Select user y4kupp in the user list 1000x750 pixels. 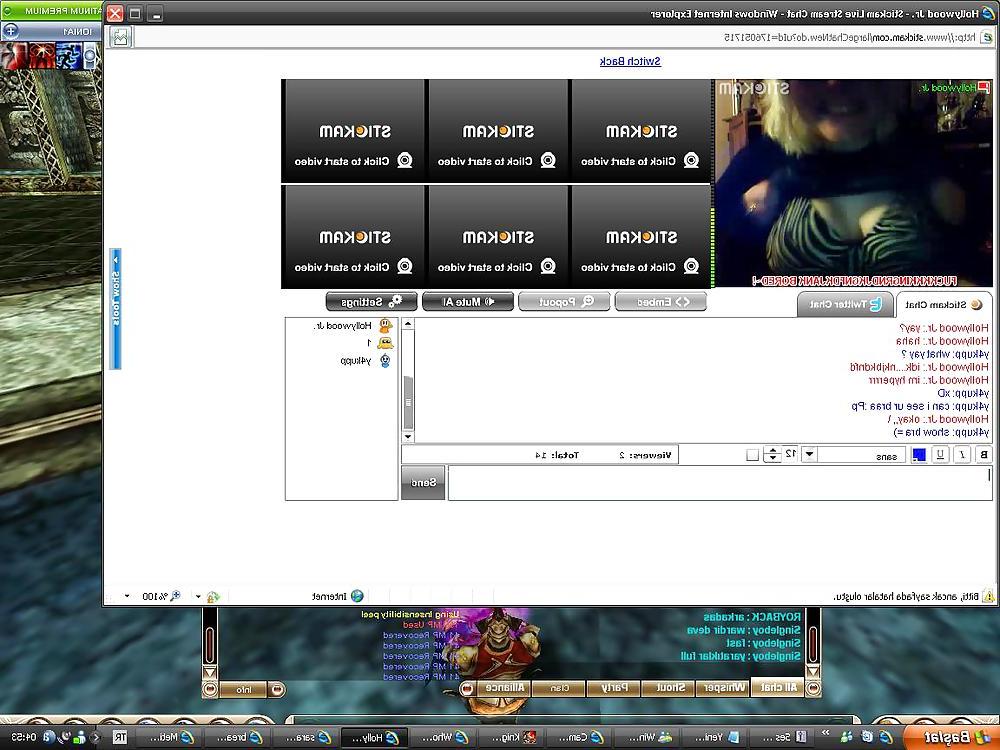pos(366,360)
